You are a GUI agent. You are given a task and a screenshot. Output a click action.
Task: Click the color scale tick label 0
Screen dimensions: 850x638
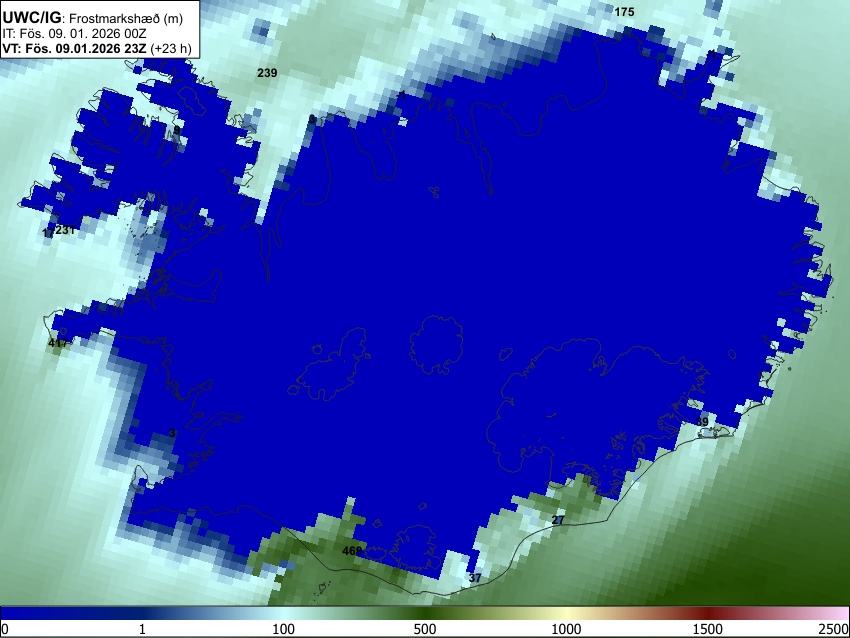click(5, 629)
